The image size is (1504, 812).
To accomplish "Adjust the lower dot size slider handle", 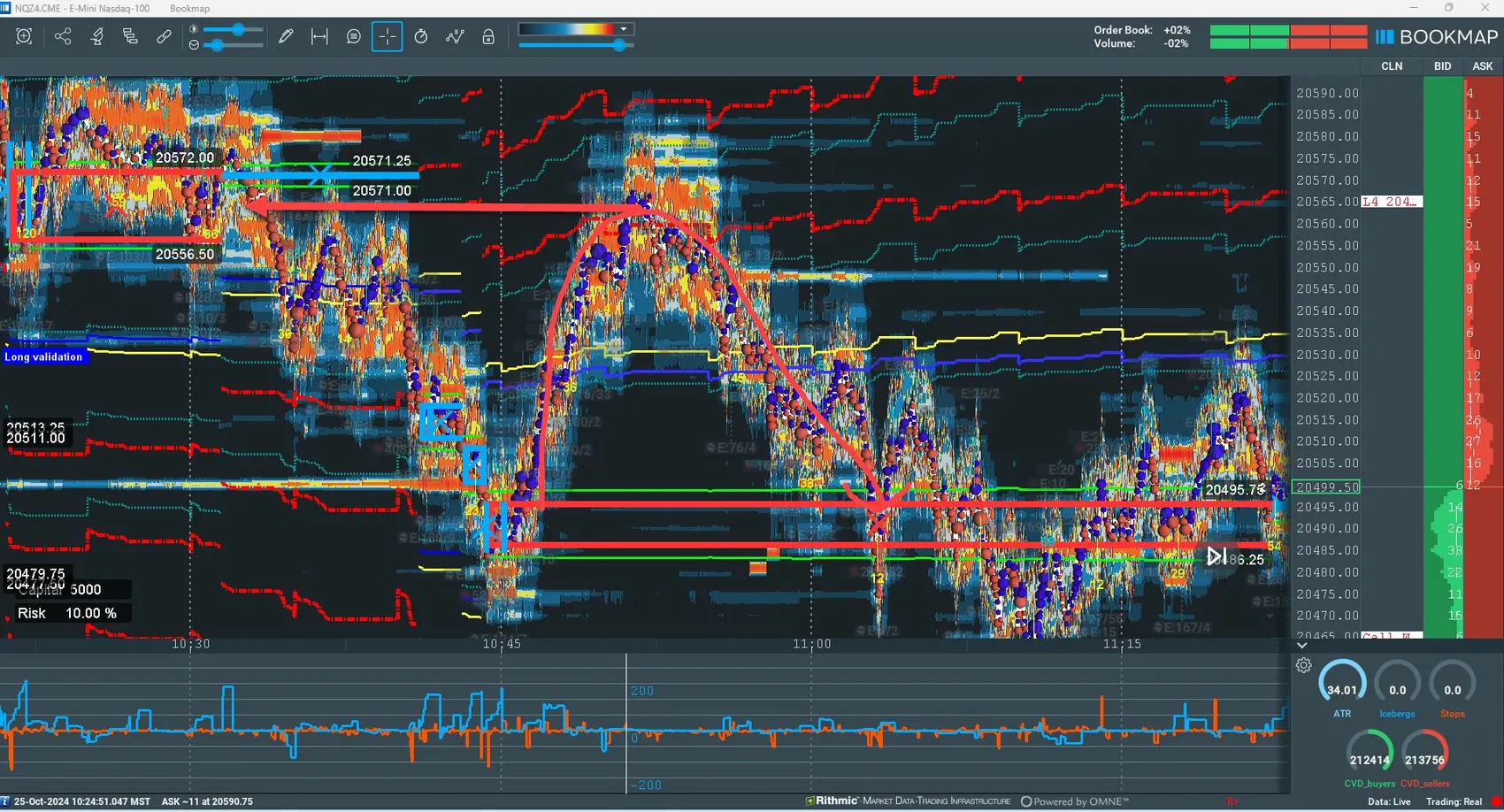I will (218, 44).
